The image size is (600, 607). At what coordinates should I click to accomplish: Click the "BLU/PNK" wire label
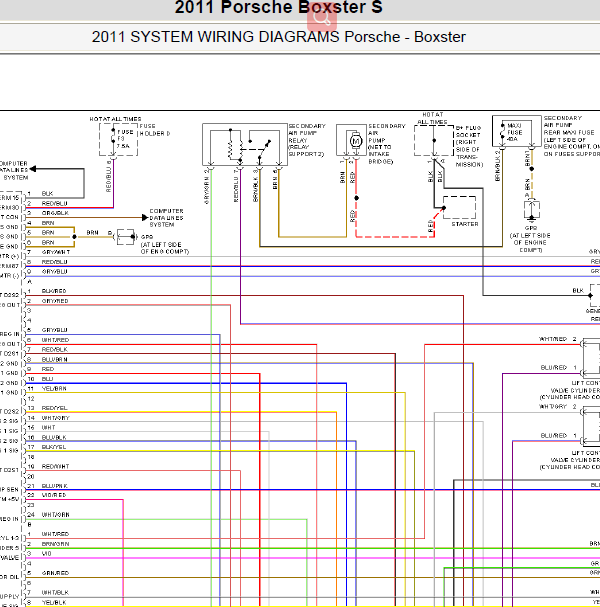(55, 486)
